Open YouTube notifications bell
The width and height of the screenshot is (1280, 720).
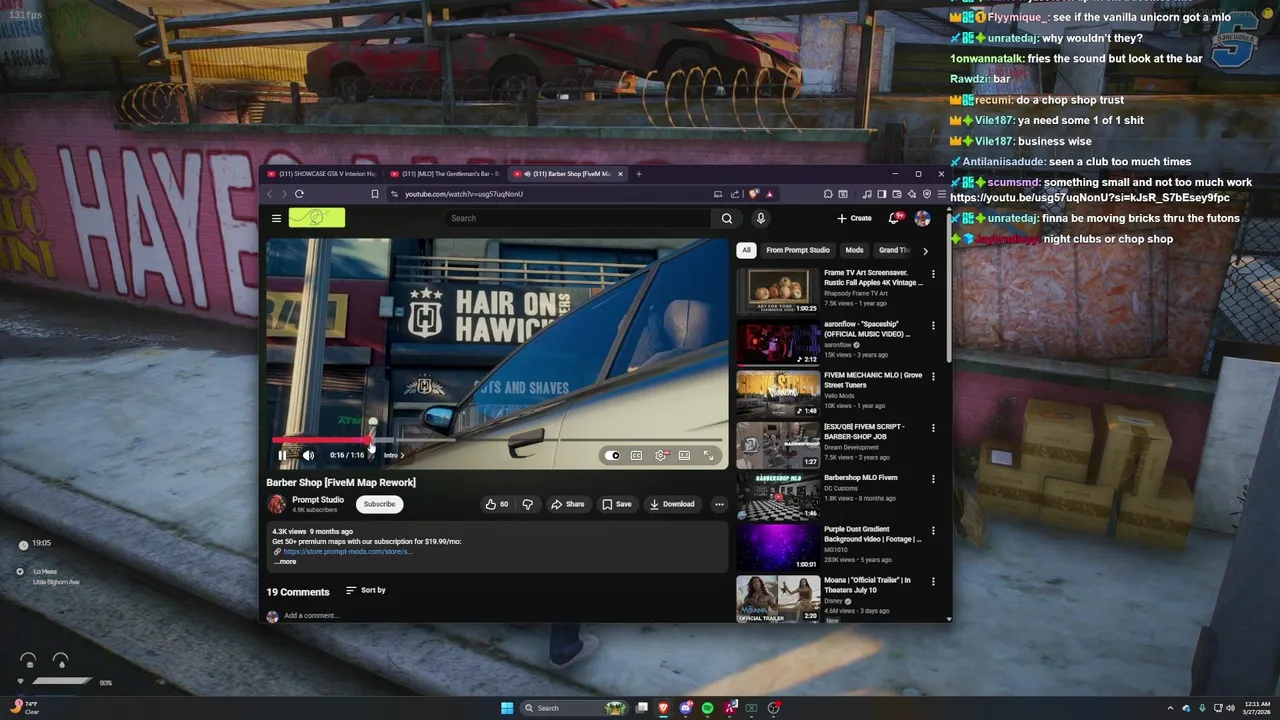(x=895, y=218)
